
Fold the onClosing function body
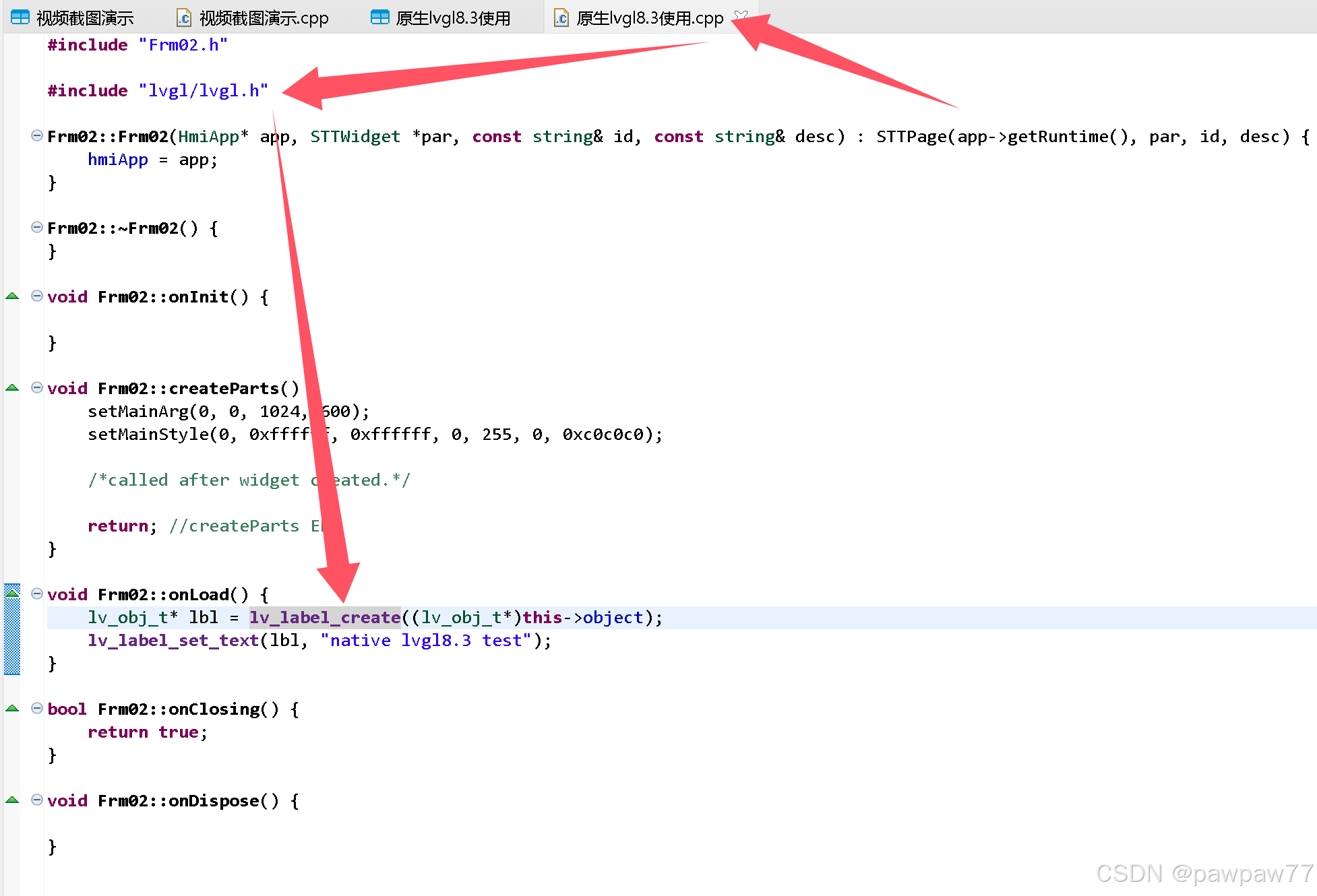point(37,708)
